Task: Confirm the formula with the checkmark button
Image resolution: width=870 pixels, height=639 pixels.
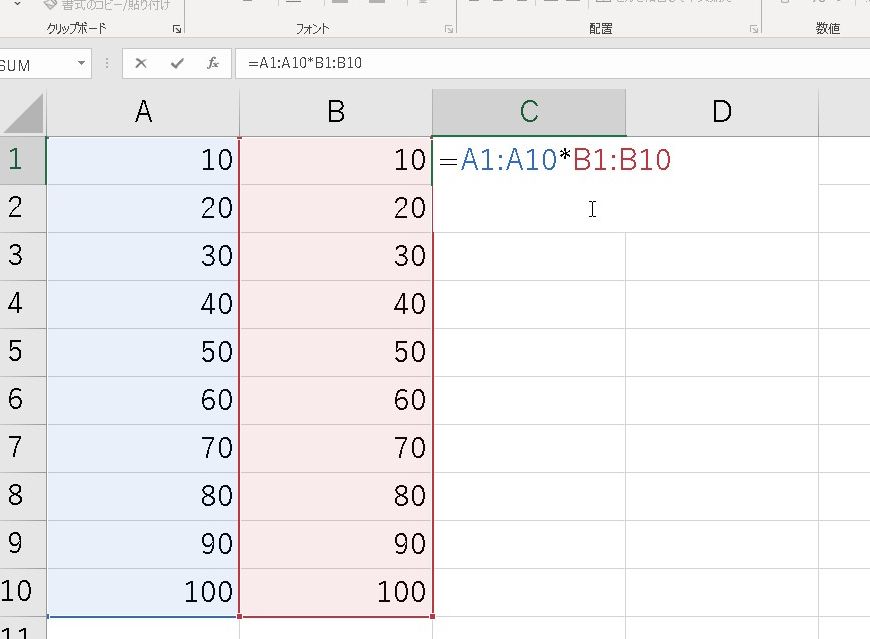Action: [177, 64]
